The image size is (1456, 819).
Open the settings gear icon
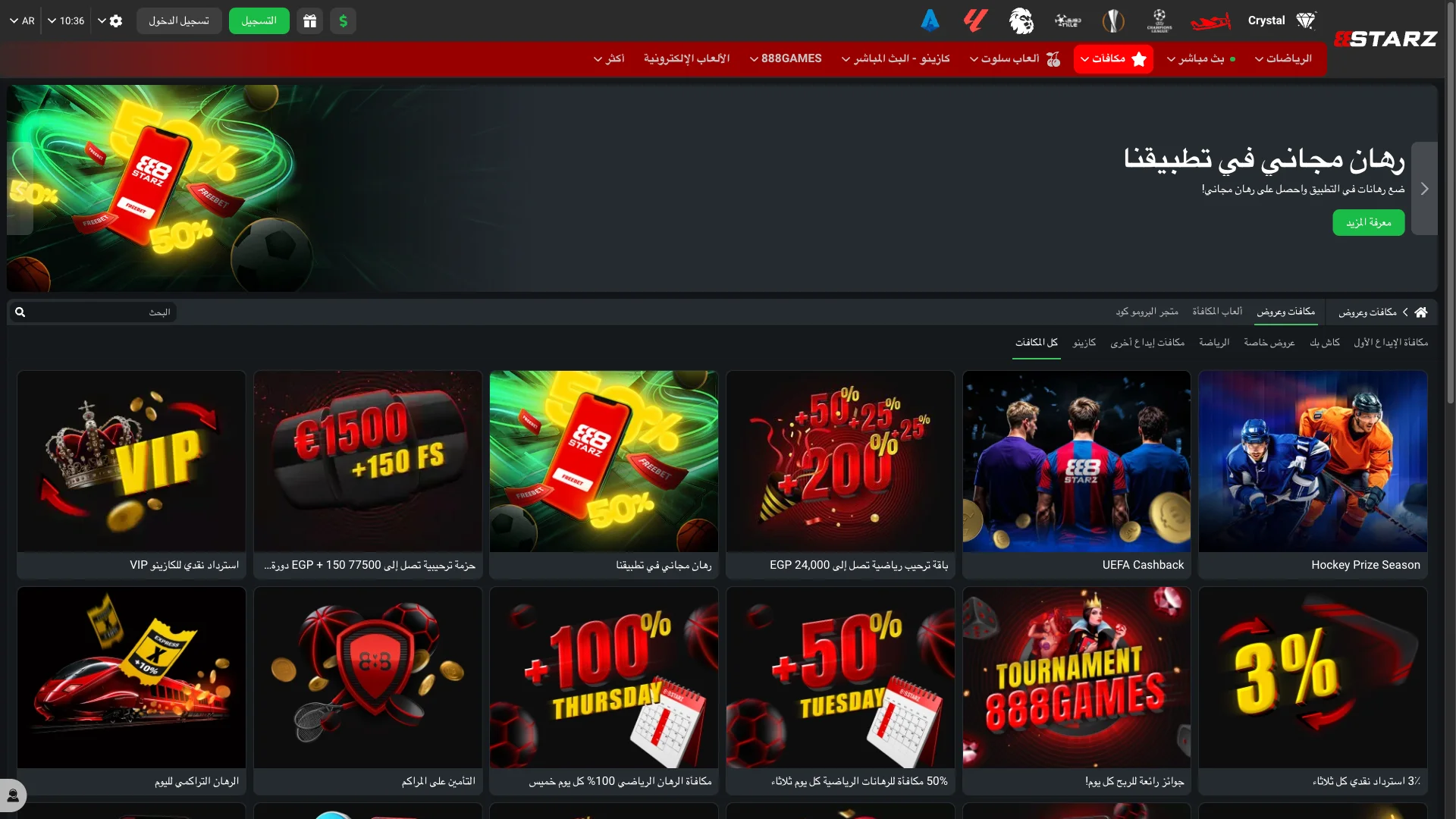(115, 21)
